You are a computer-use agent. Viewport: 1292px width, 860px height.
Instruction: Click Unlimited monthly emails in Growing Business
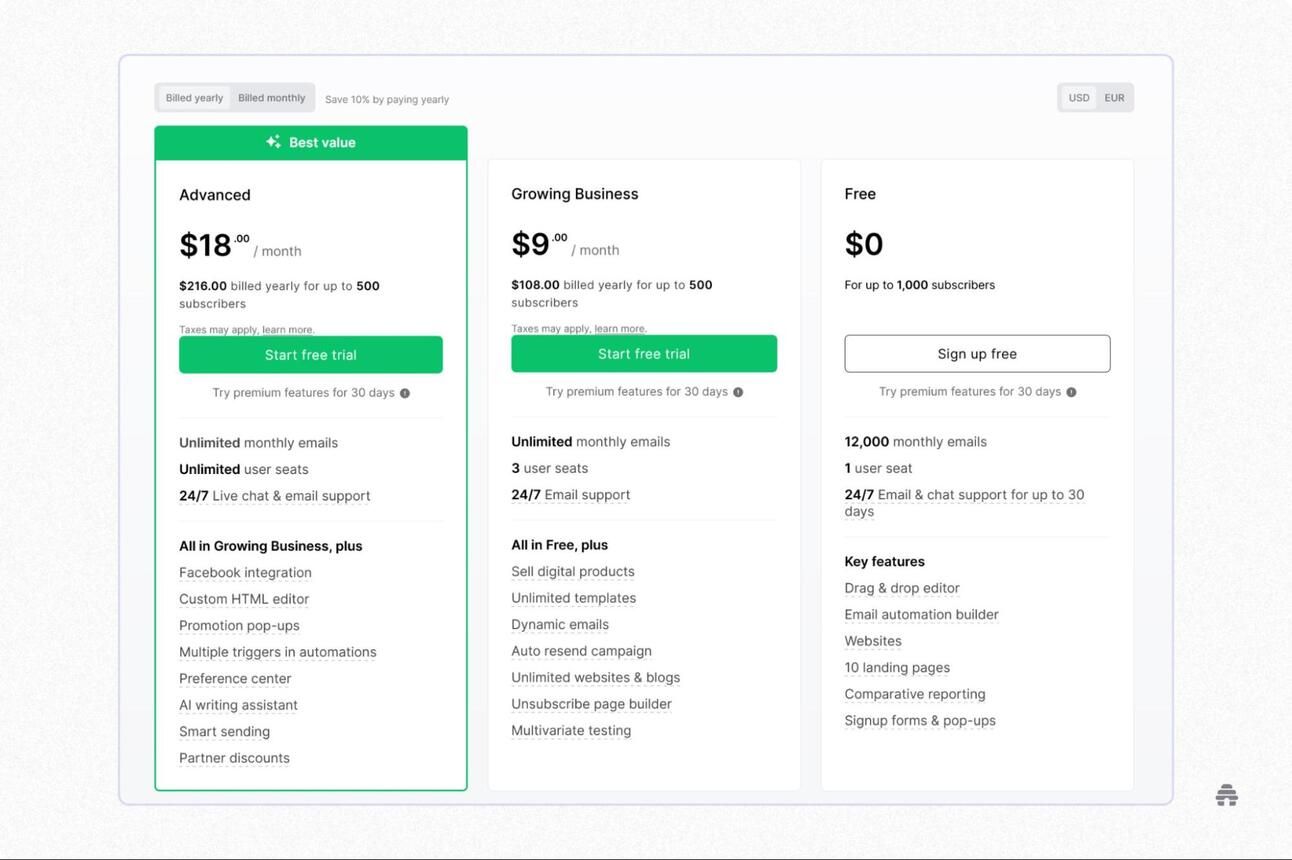coord(591,442)
